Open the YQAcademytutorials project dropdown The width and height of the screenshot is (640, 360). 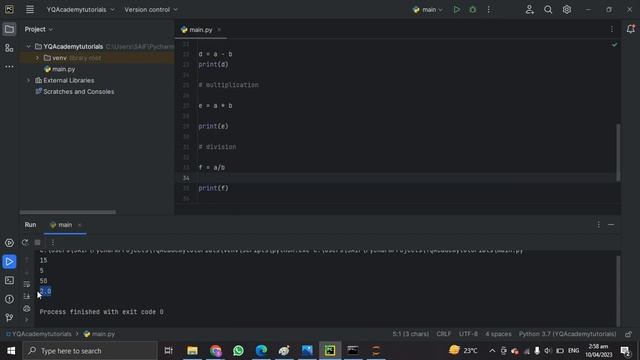(80, 9)
